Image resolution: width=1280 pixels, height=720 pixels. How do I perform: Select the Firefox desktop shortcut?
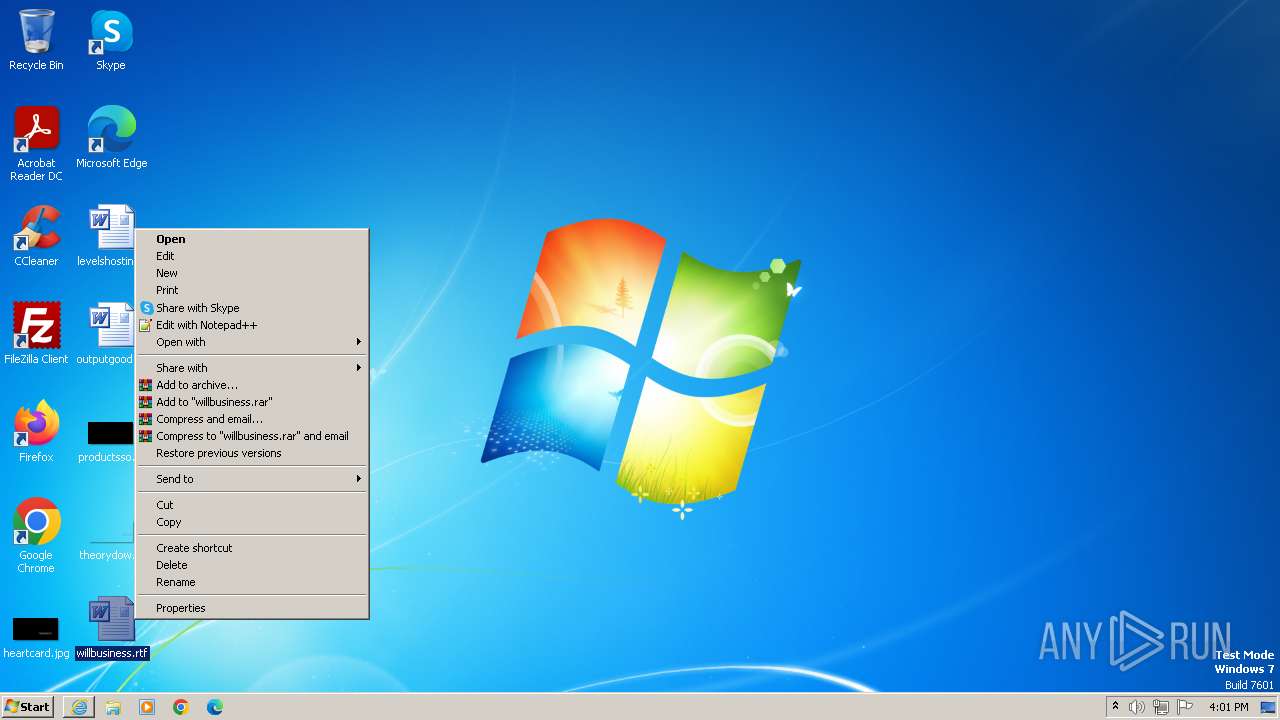[36, 432]
